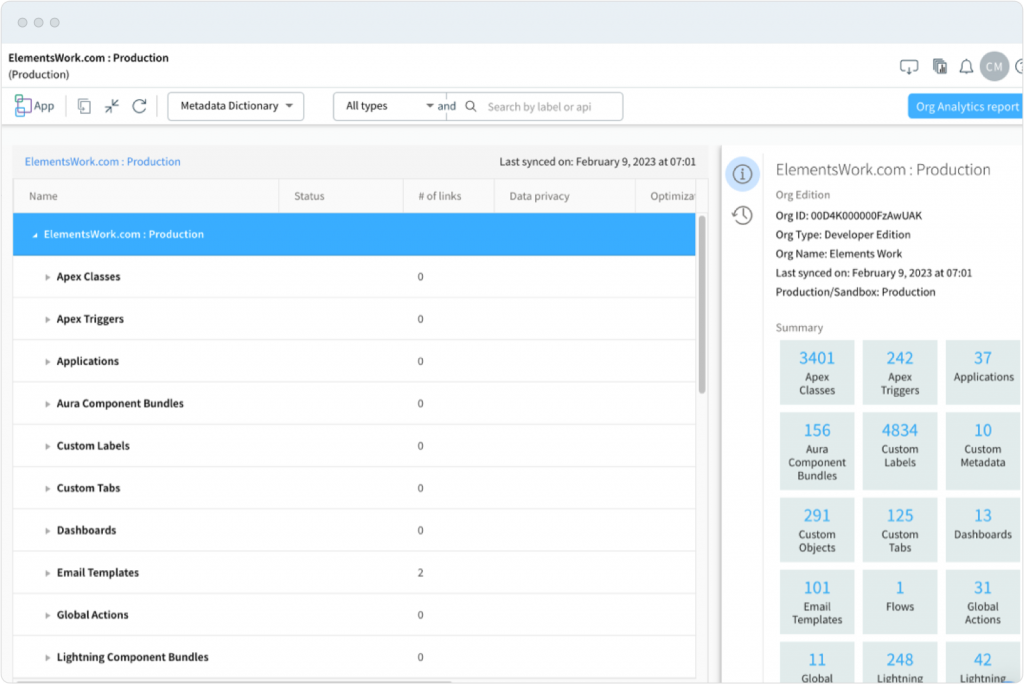This screenshot has height=684, width=1024.
Task: Click the Org Analytics report button
Action: click(x=965, y=106)
